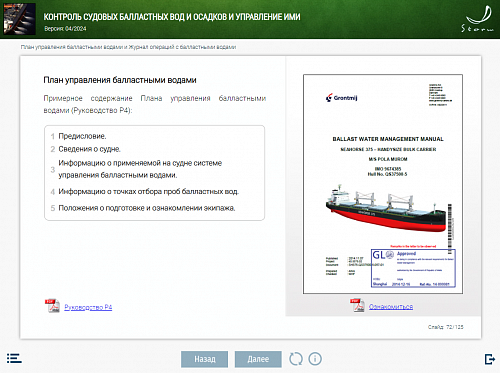Click PDF icon beside Ознакомиться link
The width and height of the screenshot is (500, 373).
click(x=357, y=305)
